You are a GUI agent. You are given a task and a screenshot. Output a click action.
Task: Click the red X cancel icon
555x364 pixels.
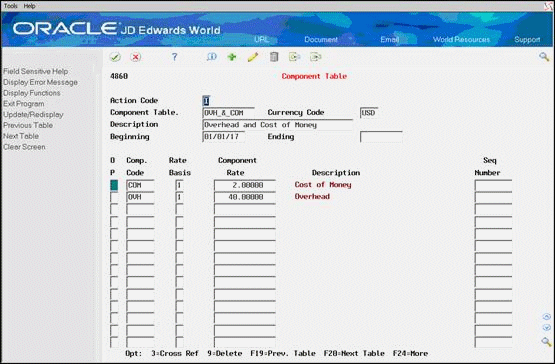(135, 57)
